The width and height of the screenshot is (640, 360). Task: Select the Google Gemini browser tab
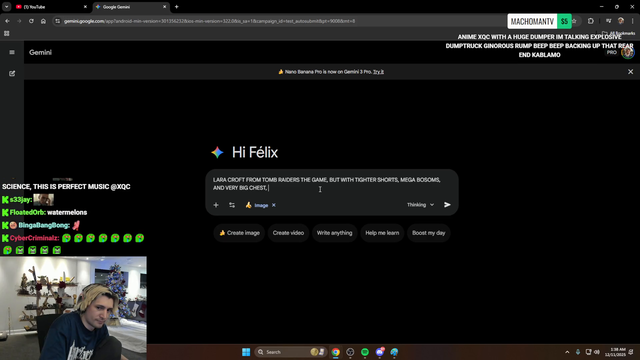click(130, 7)
